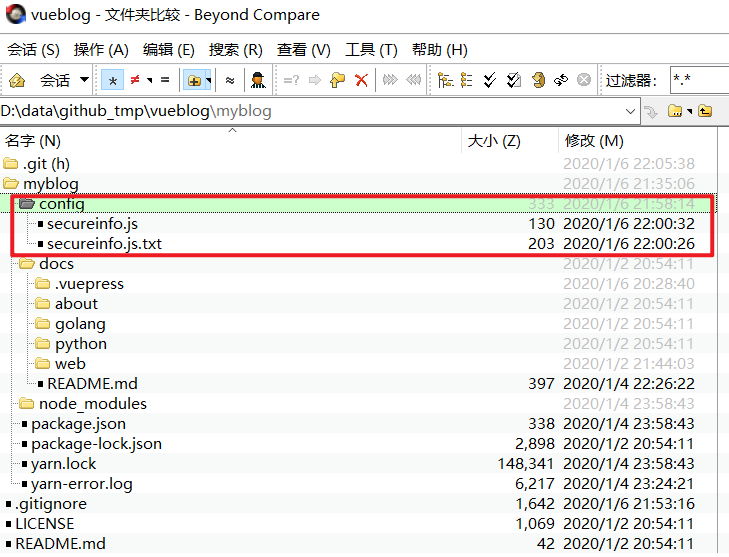Open the Rules referee icon

tap(258, 80)
